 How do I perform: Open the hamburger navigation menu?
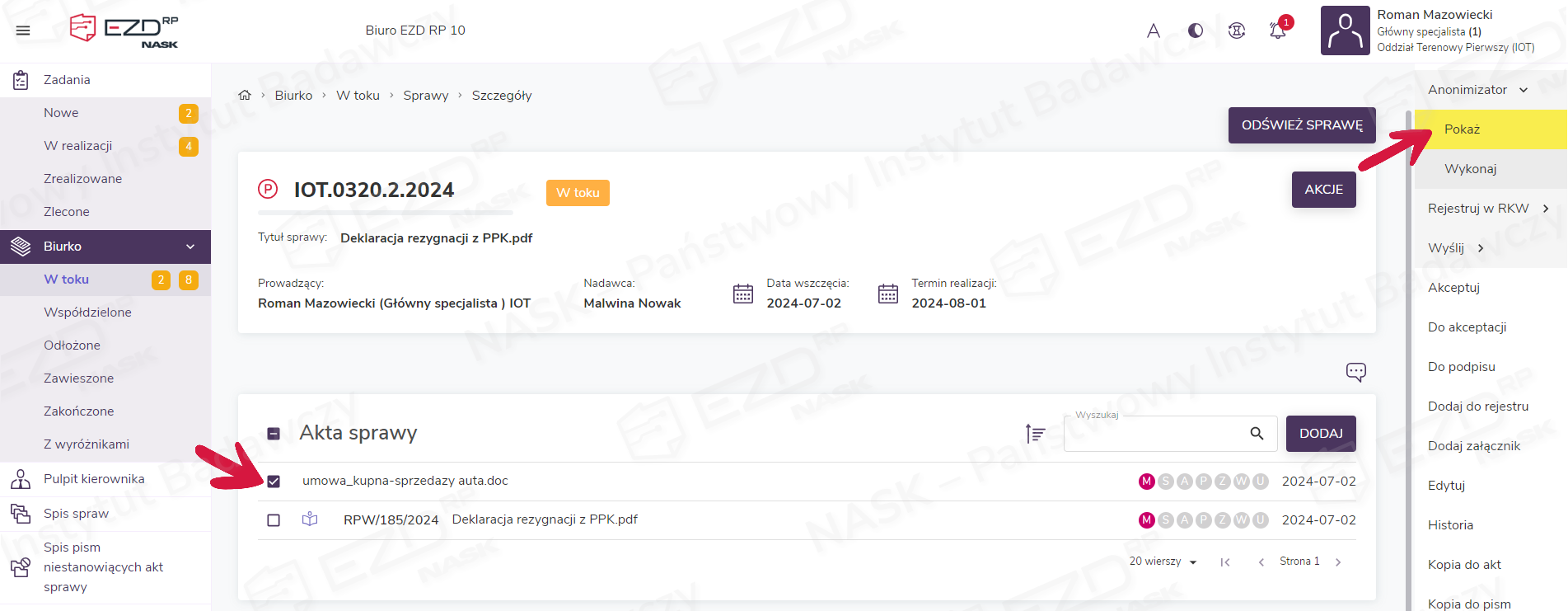point(23,31)
